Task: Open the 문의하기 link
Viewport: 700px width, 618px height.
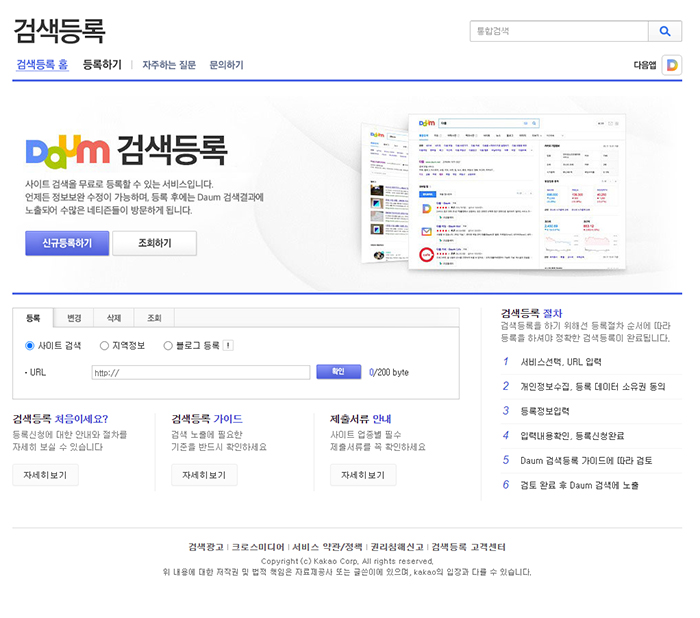Action: tap(226, 65)
